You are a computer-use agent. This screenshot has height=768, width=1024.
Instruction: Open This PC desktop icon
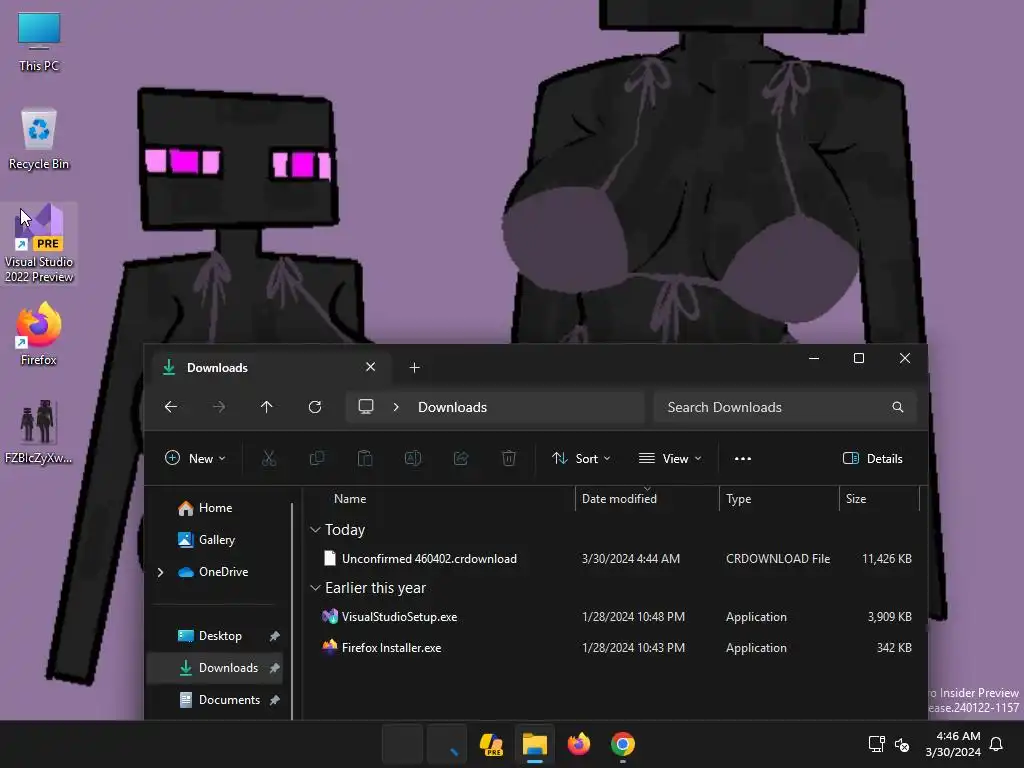tap(39, 42)
